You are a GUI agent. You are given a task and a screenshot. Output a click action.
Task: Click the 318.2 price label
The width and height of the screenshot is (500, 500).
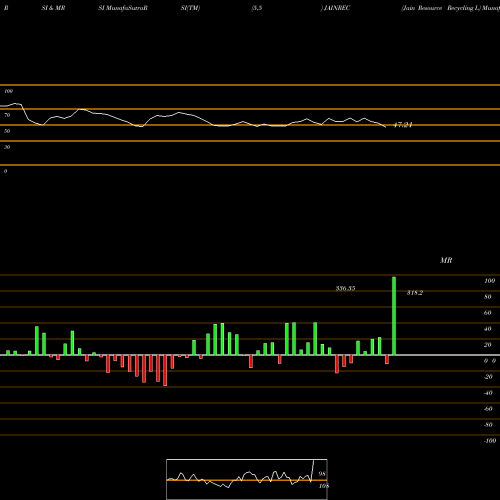point(415,293)
